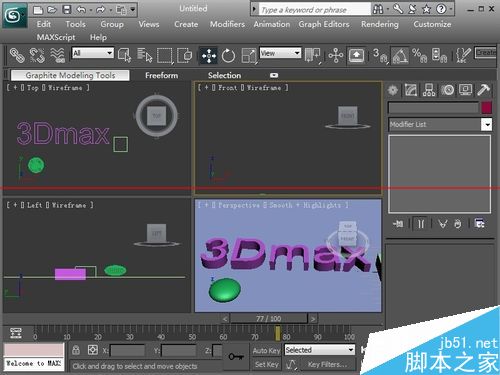Switch to the Modify command panel tab

pyautogui.click(x=411, y=90)
